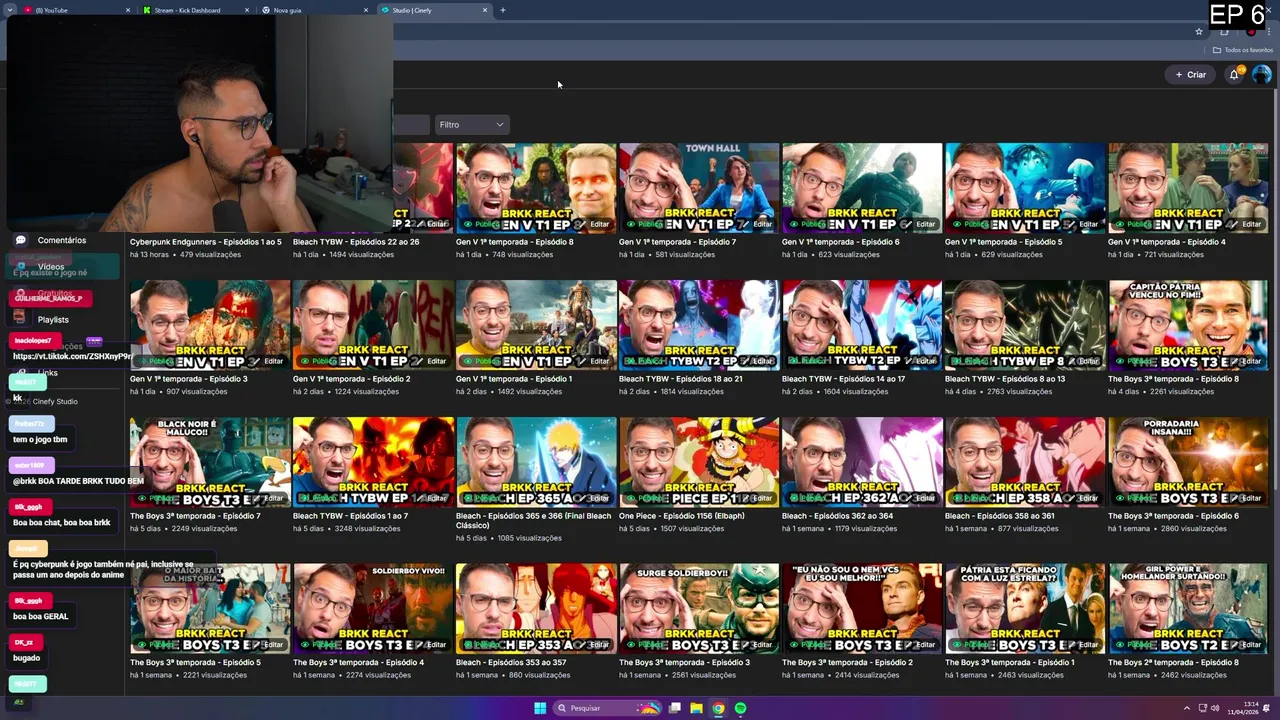Screen dimensions: 1280x720
Task: Open Playlists in the sidebar
Action: pos(53,320)
